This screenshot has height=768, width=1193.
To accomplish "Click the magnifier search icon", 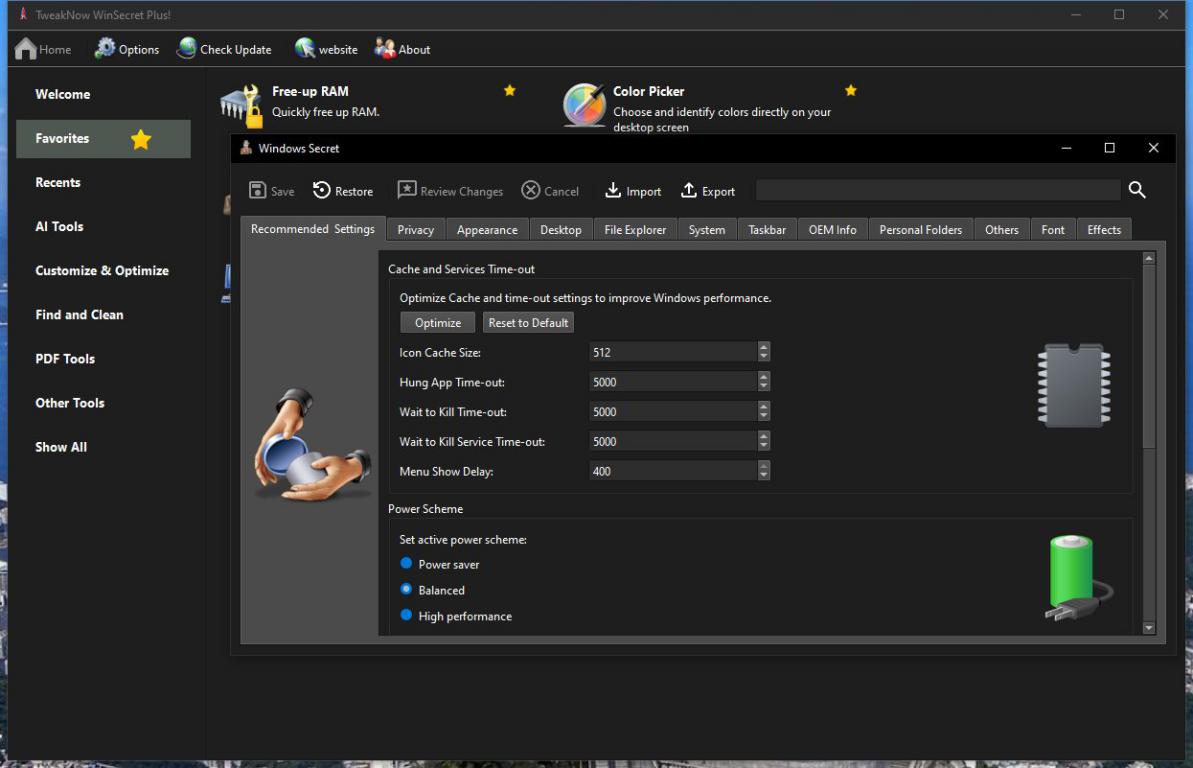I will click(1137, 190).
